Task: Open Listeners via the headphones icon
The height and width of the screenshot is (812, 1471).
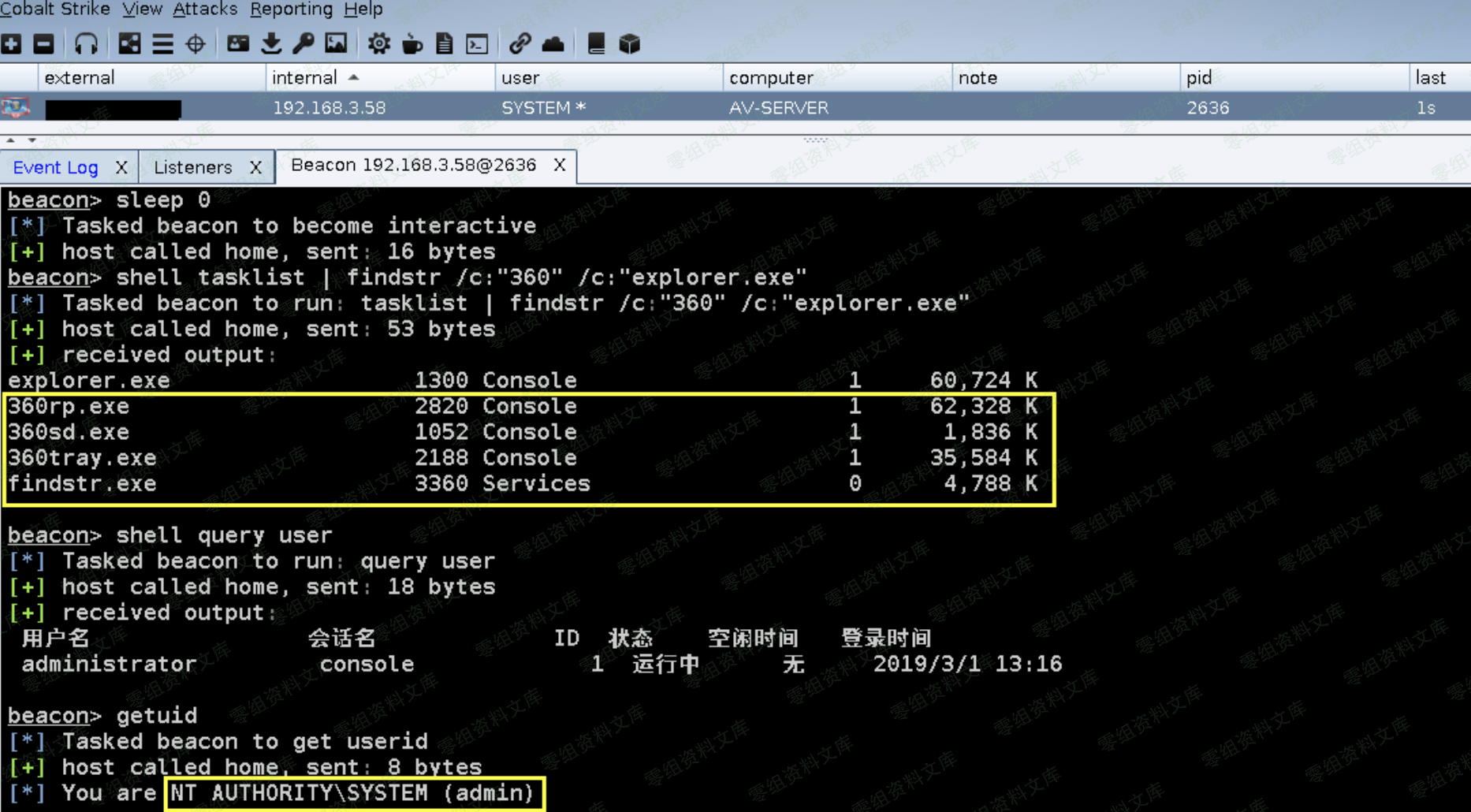Action: [86, 44]
